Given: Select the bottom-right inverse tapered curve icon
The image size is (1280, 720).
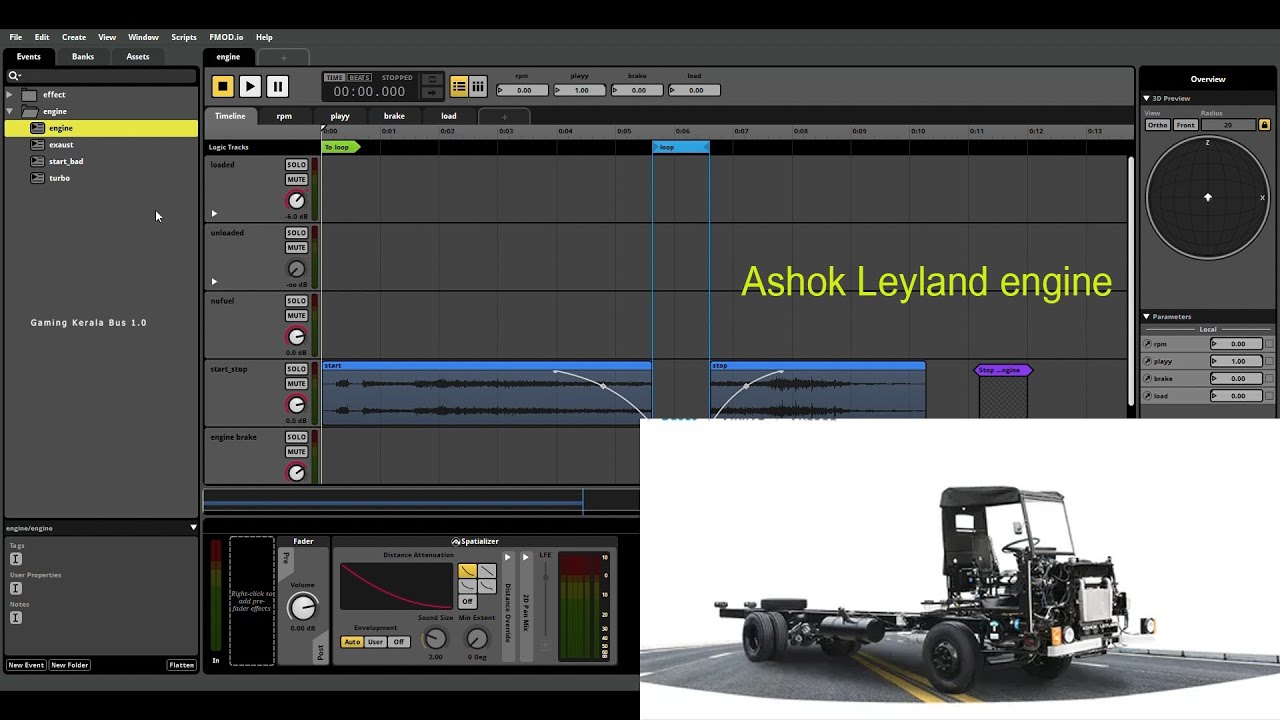Looking at the screenshot, I should [486, 586].
